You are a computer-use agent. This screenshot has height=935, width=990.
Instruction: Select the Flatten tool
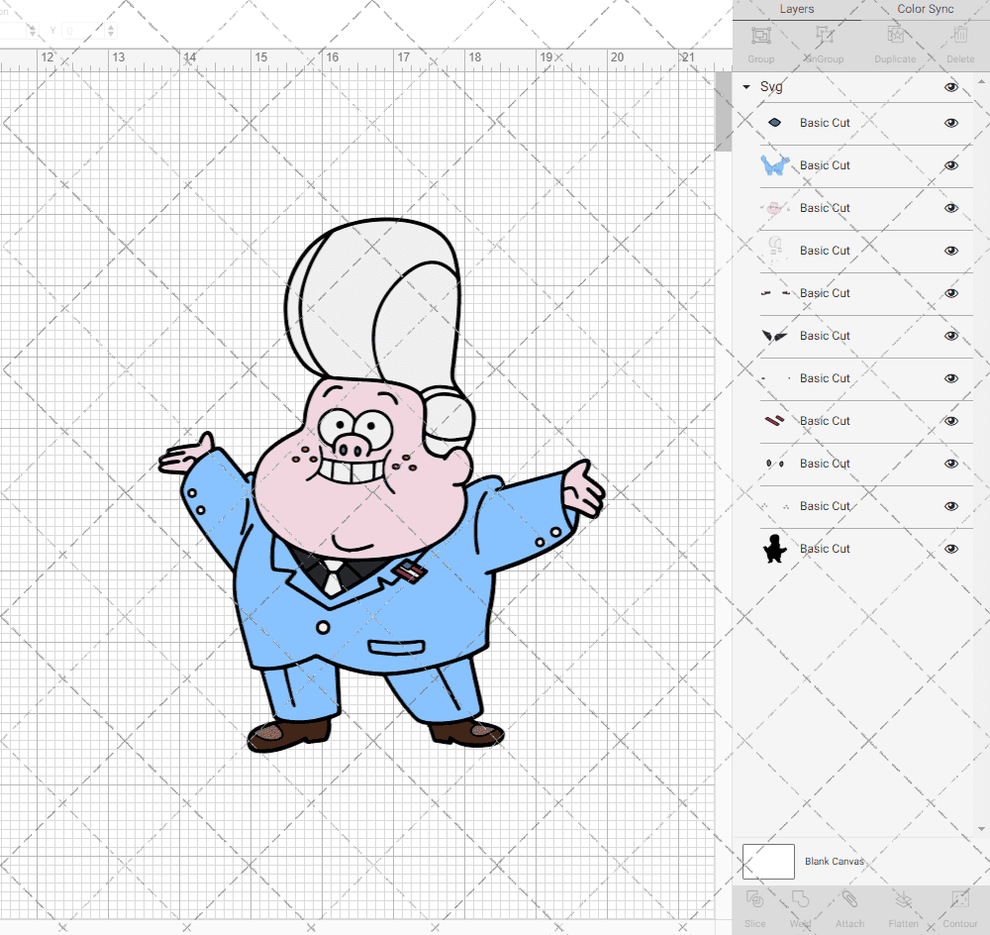902,910
